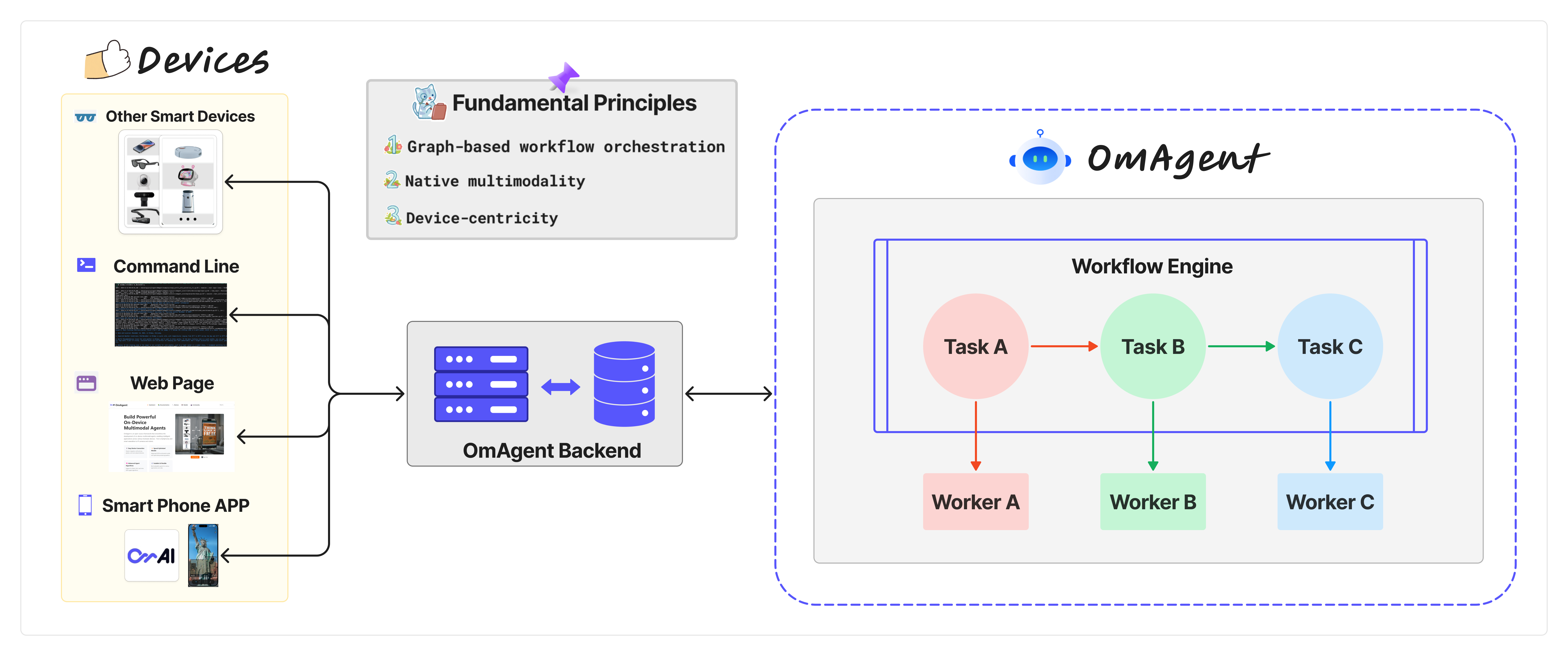Click the Fundamental Principles heading
Screen dimensions: 1568x656
click(x=574, y=103)
